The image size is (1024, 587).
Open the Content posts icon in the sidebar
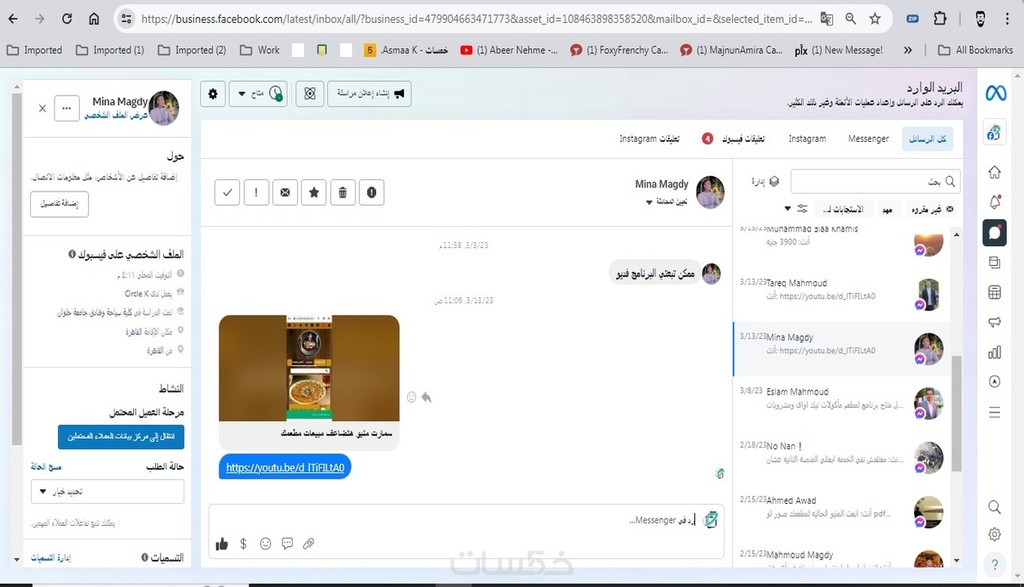[995, 262]
